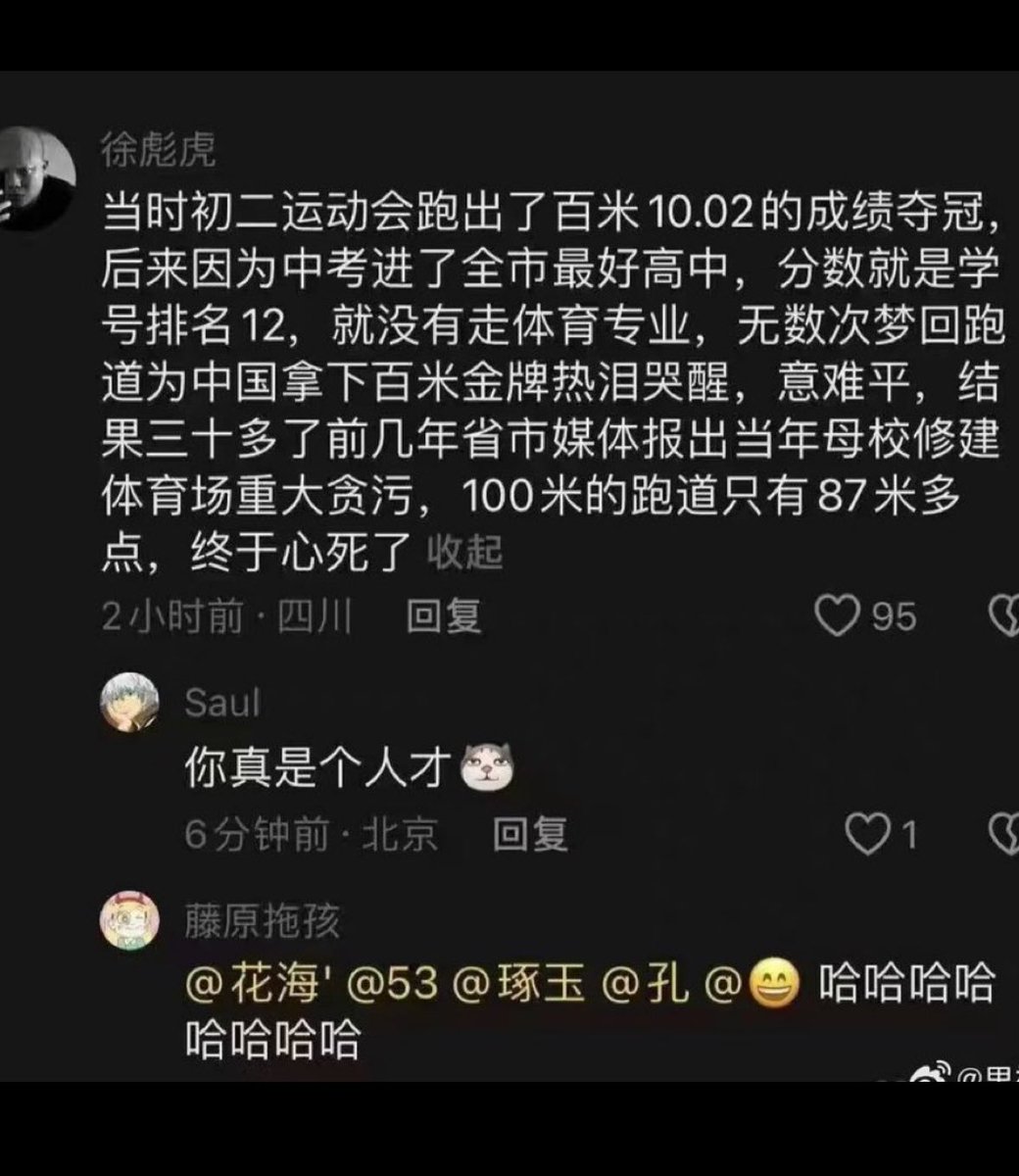Open the username Saul

223,703
